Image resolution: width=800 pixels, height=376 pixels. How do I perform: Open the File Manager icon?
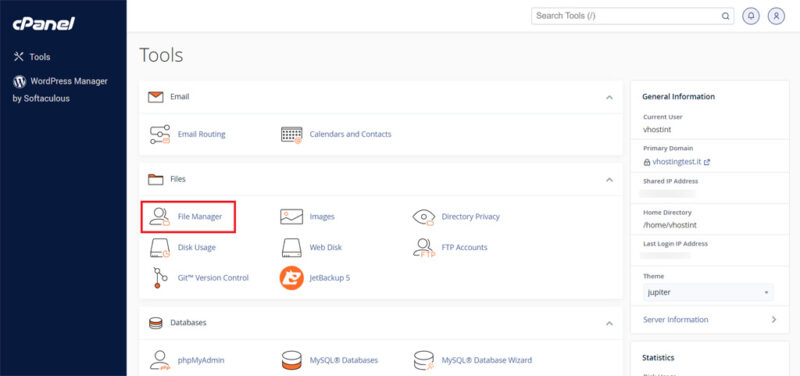(159, 217)
